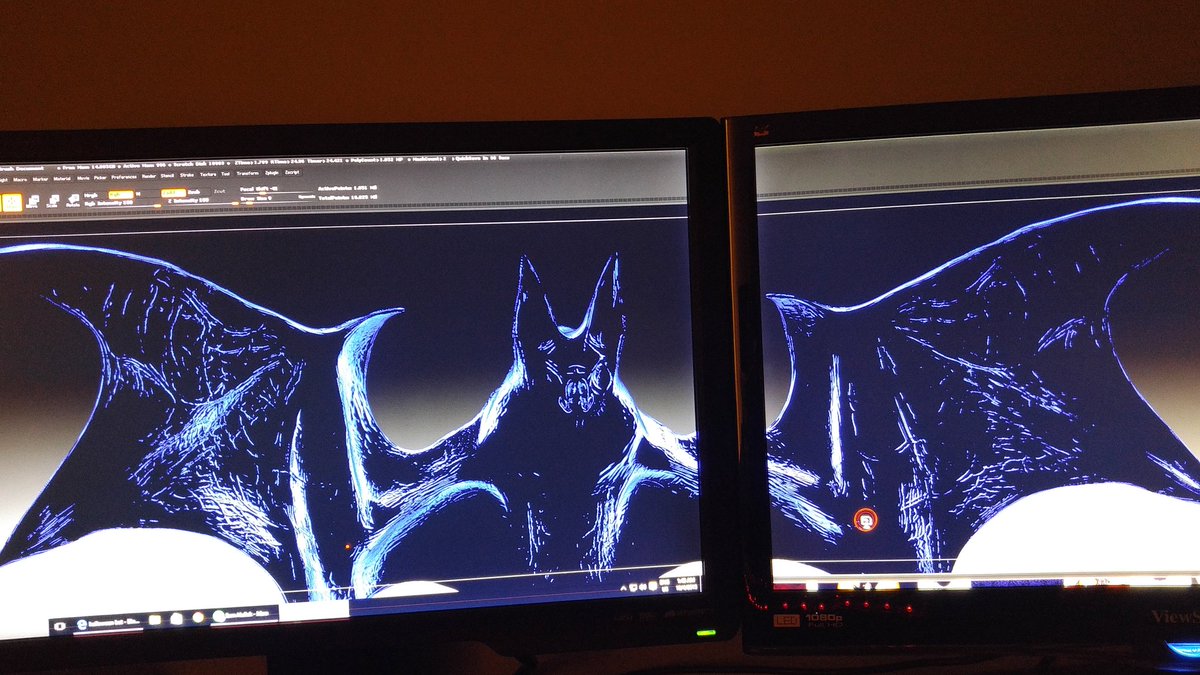This screenshot has width=1200, height=675.
Task: Open the File Explorer taskbar icon
Action: pos(154,620)
